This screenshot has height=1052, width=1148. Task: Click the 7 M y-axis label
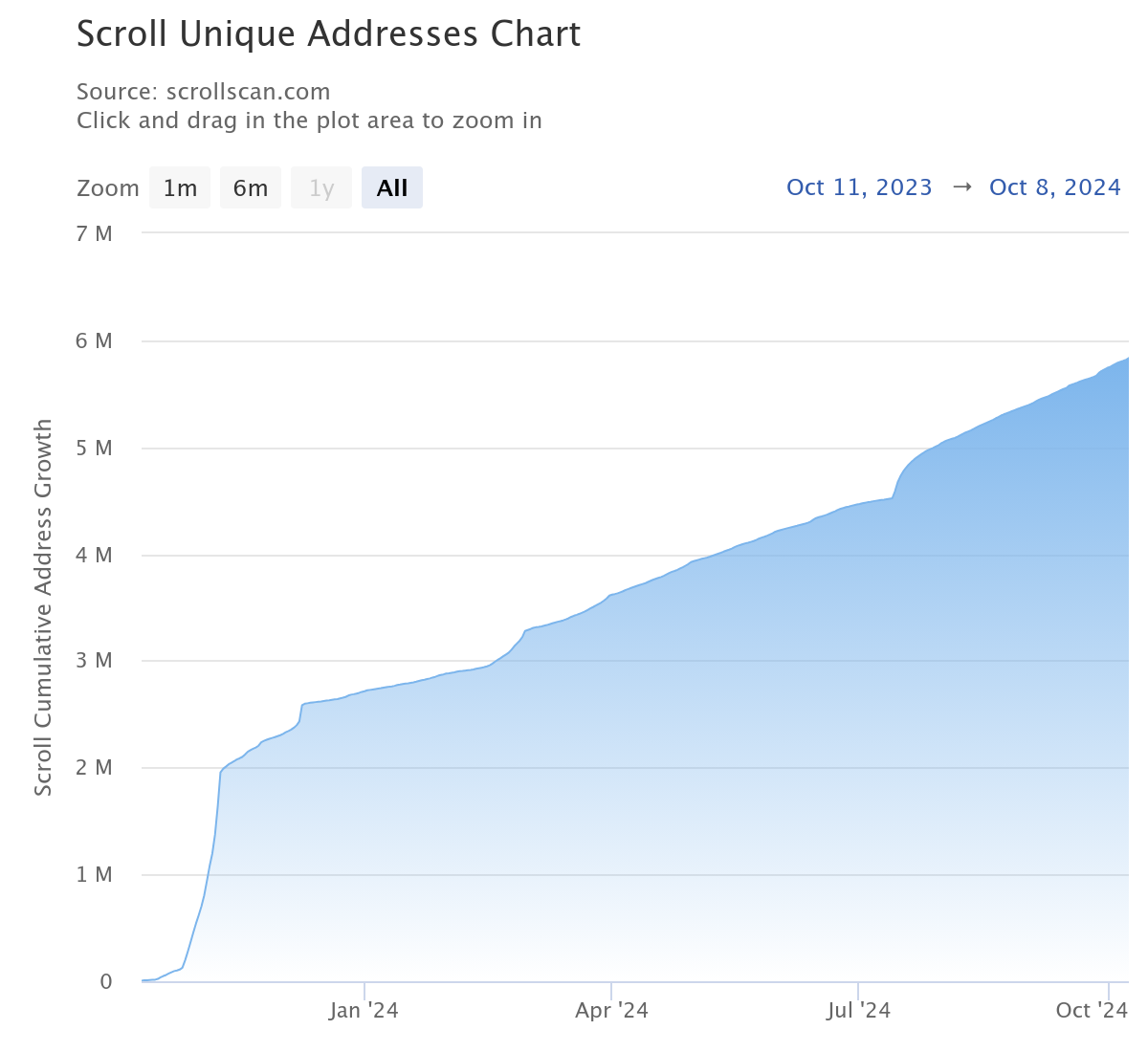96,233
